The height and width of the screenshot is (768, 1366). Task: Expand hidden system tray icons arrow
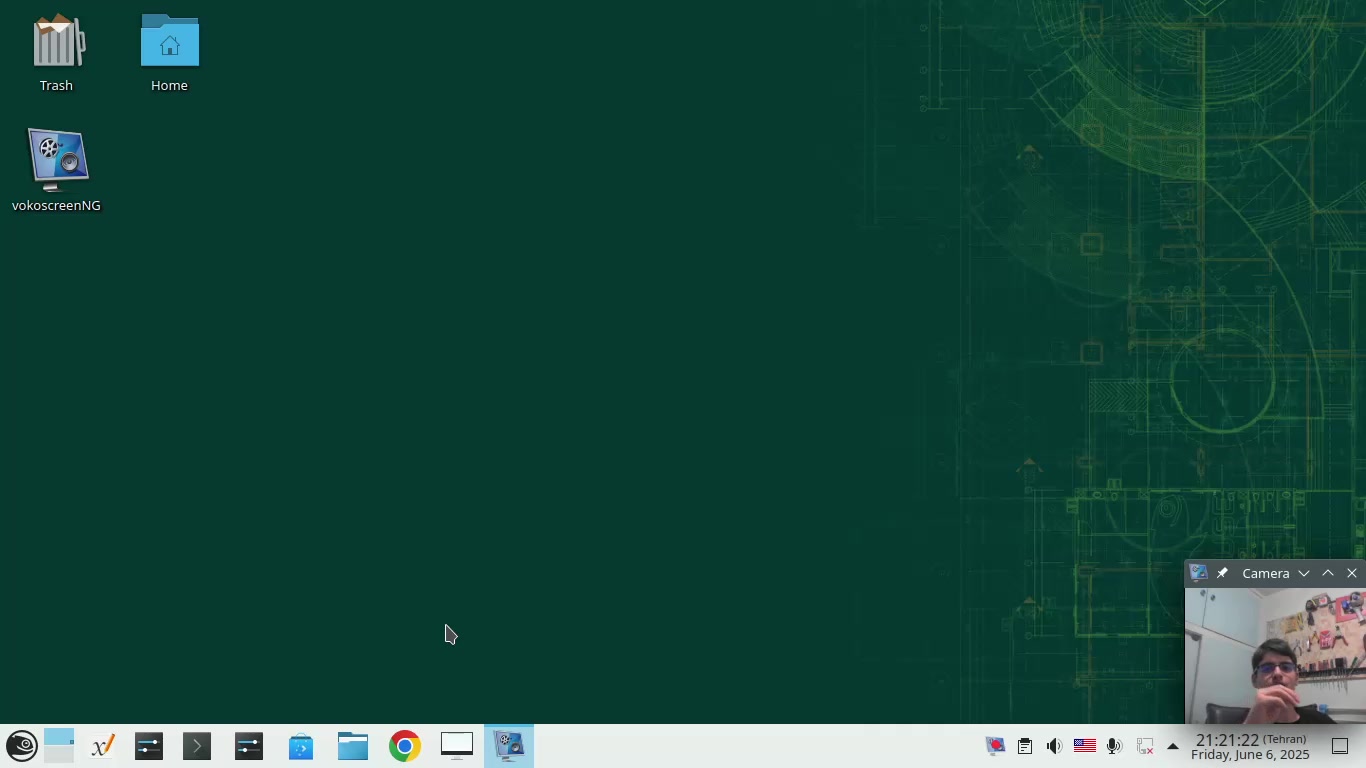pyautogui.click(x=1173, y=746)
